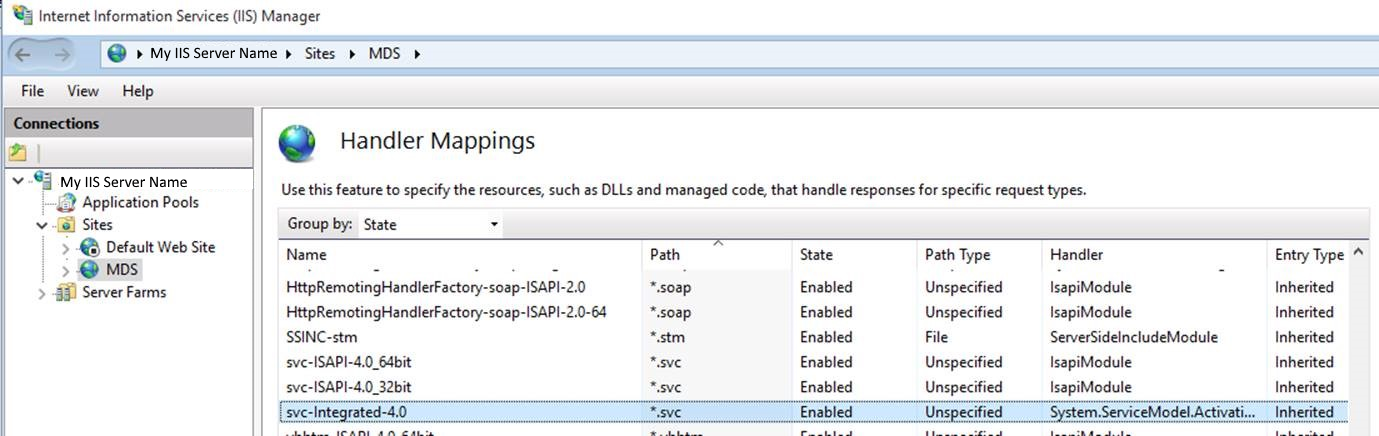
Task: Select Server Farms in tree
Action: tap(124, 292)
